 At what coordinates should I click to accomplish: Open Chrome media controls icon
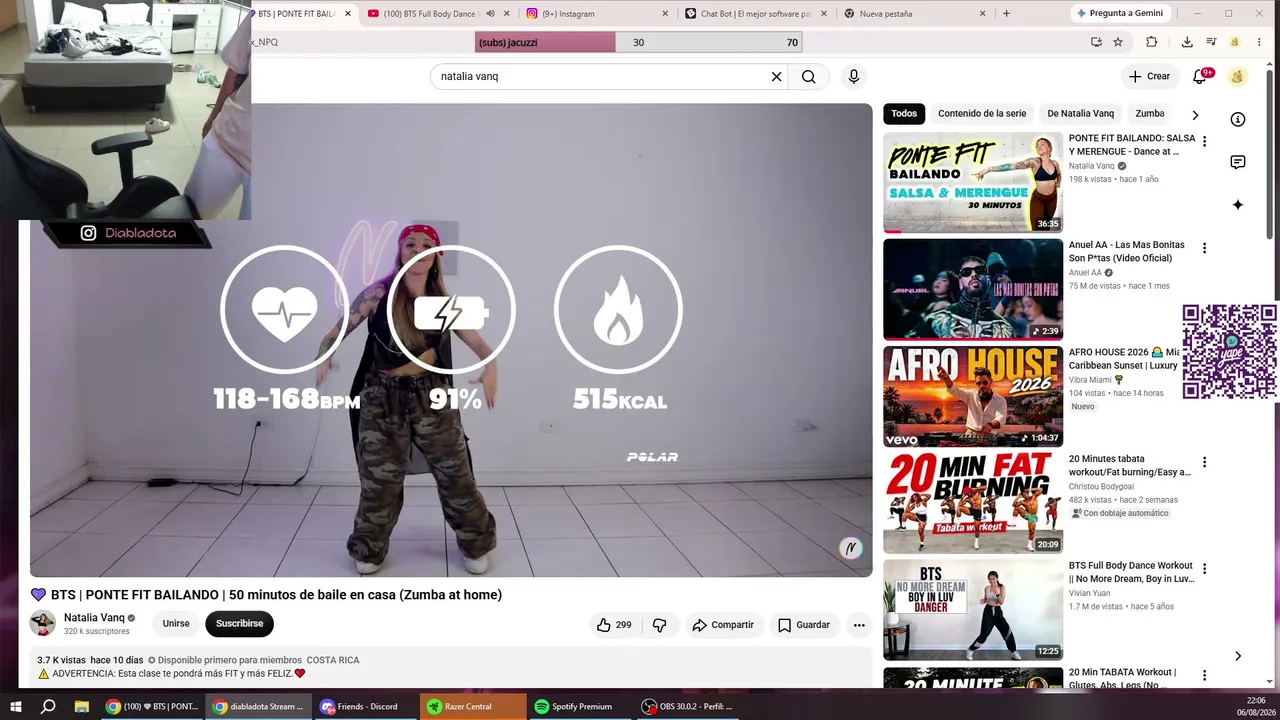click(1211, 42)
